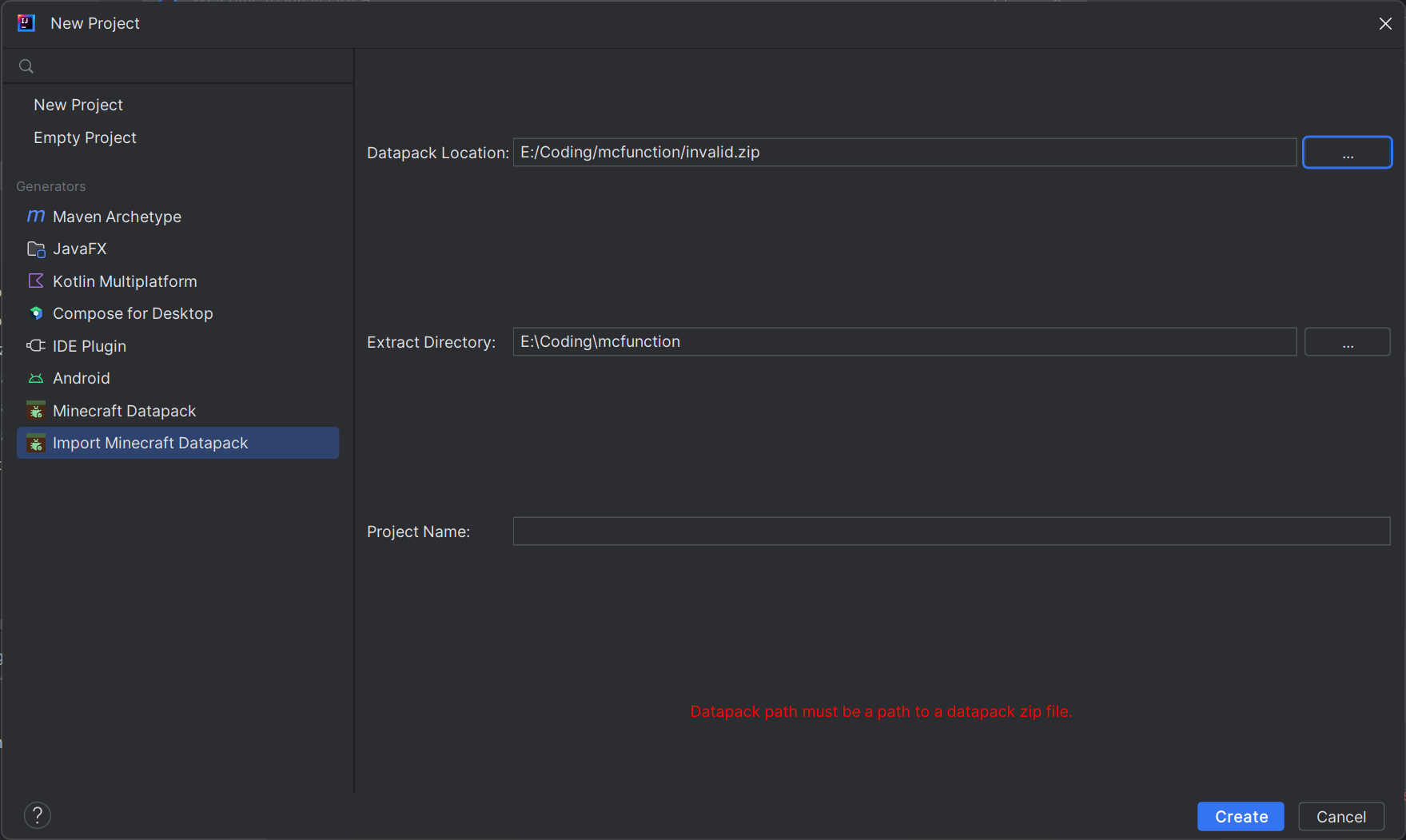The height and width of the screenshot is (840, 1406).
Task: Select Import Minecraft Datapack entry
Action: tap(177, 443)
